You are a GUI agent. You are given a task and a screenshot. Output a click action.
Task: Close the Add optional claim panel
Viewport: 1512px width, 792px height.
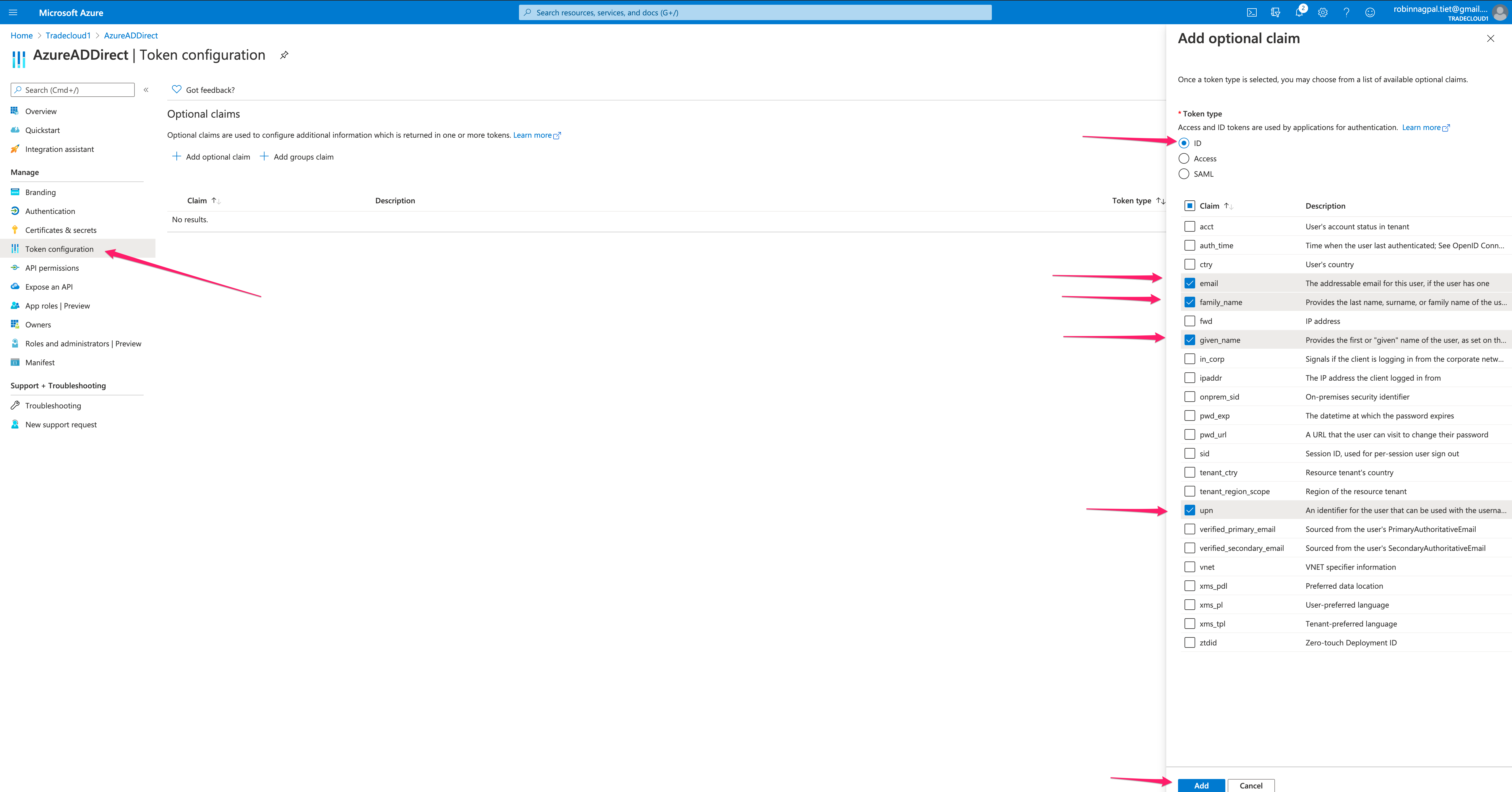point(1490,38)
